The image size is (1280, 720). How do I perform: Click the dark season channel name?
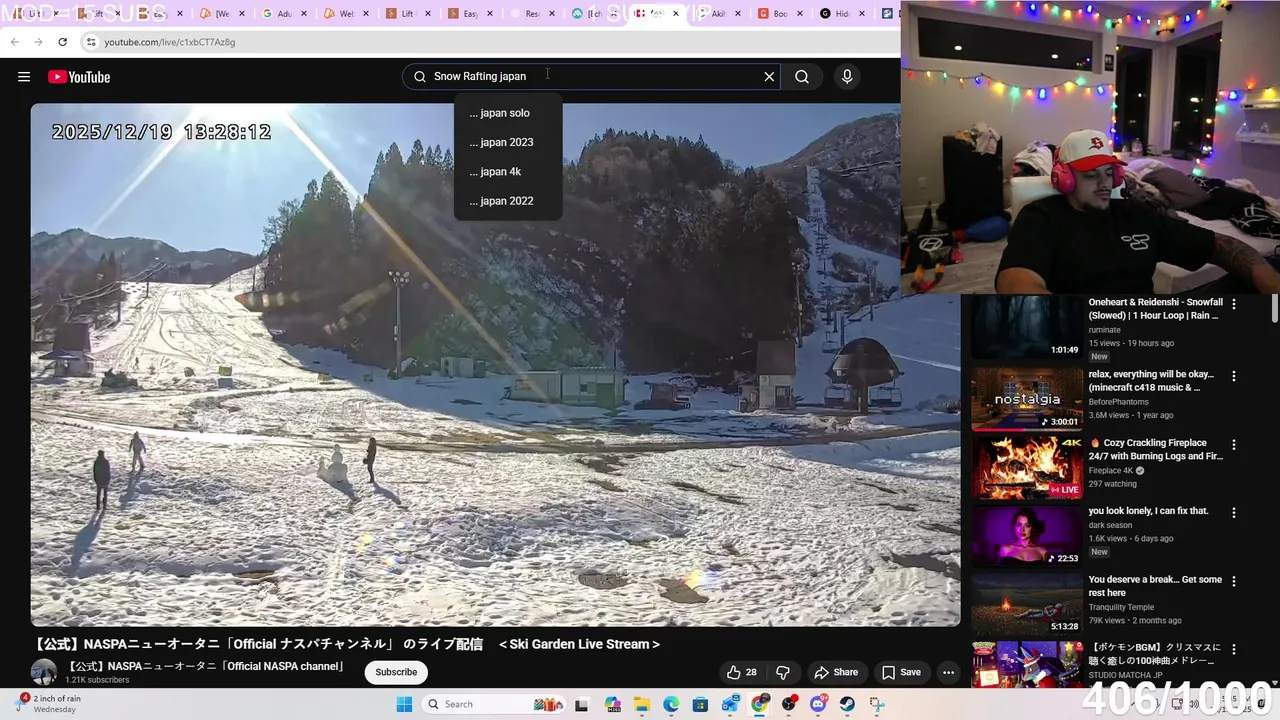pos(1110,525)
